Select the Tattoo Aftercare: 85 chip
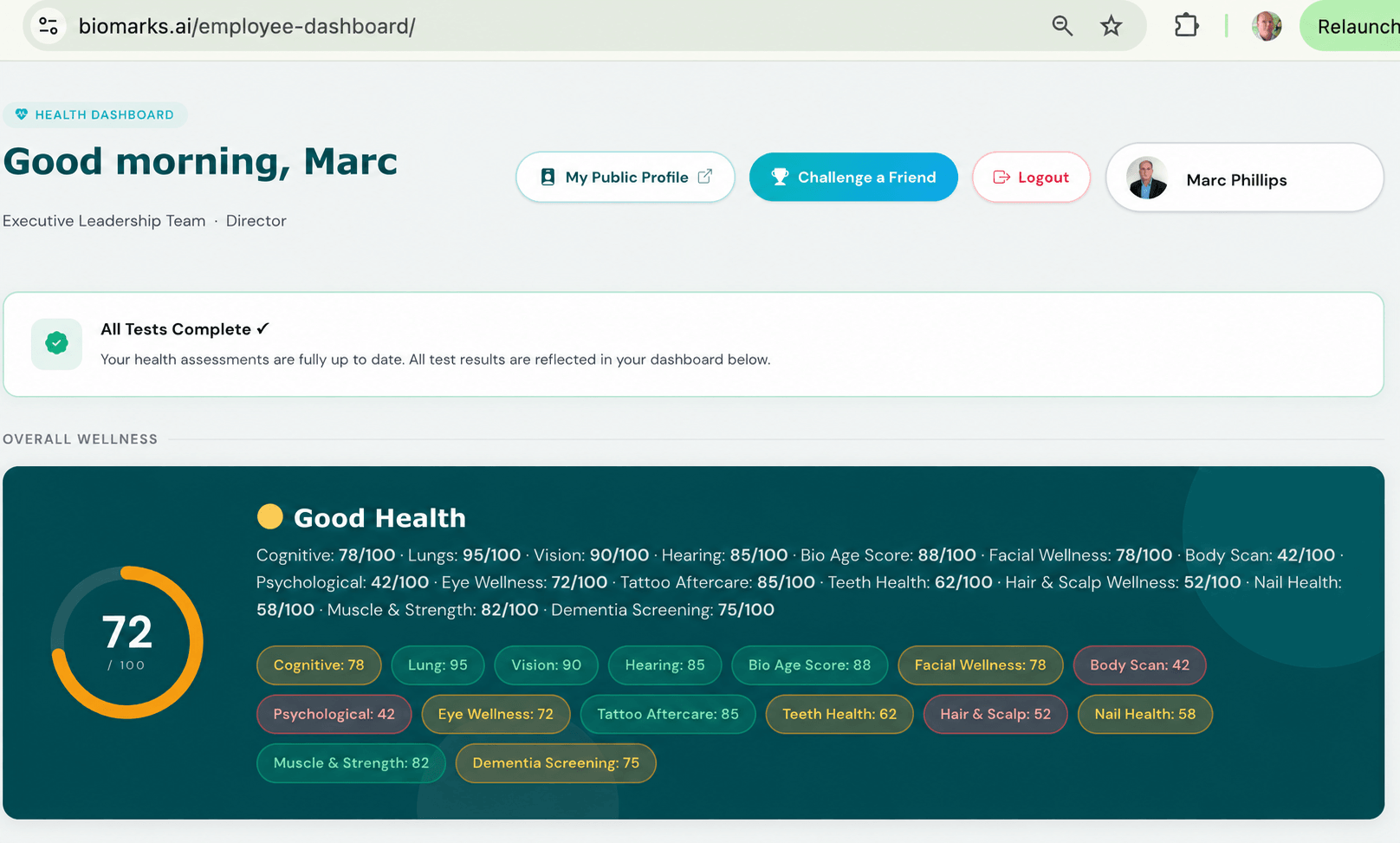 pyautogui.click(x=668, y=714)
